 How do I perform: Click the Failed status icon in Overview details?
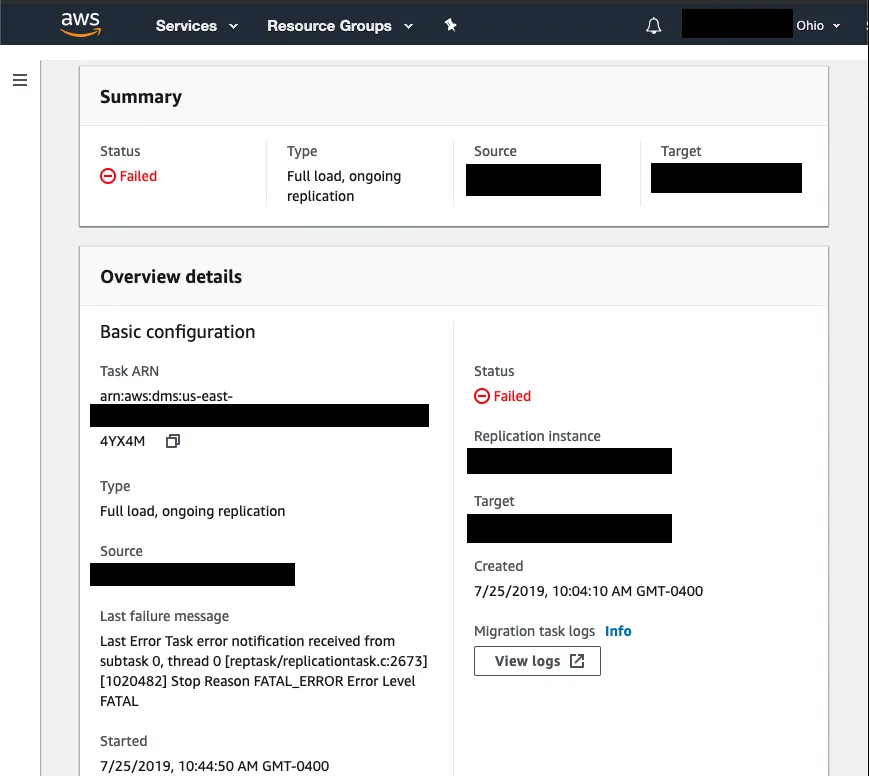pos(482,396)
